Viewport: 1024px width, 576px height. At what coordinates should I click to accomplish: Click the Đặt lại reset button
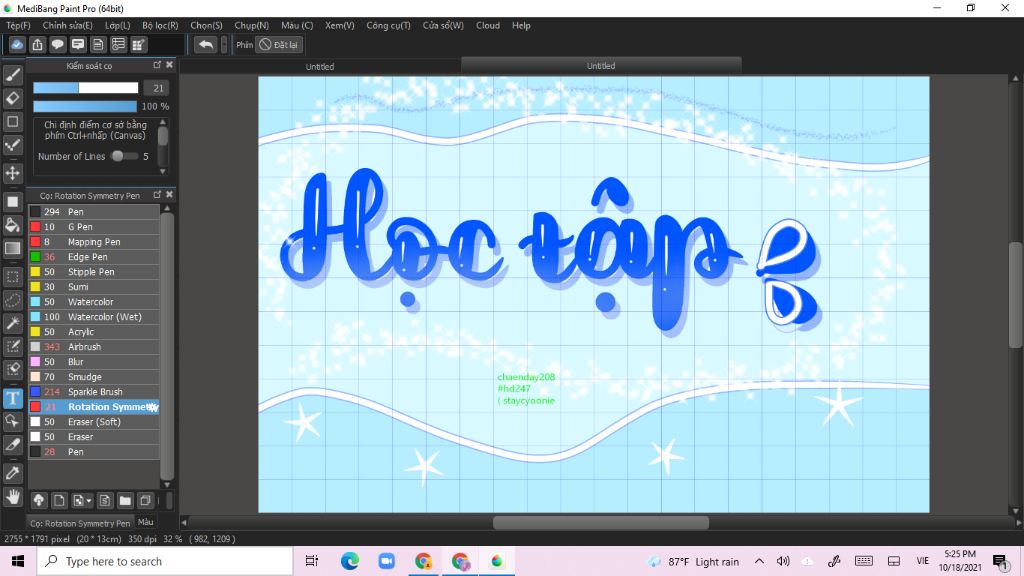click(x=279, y=44)
